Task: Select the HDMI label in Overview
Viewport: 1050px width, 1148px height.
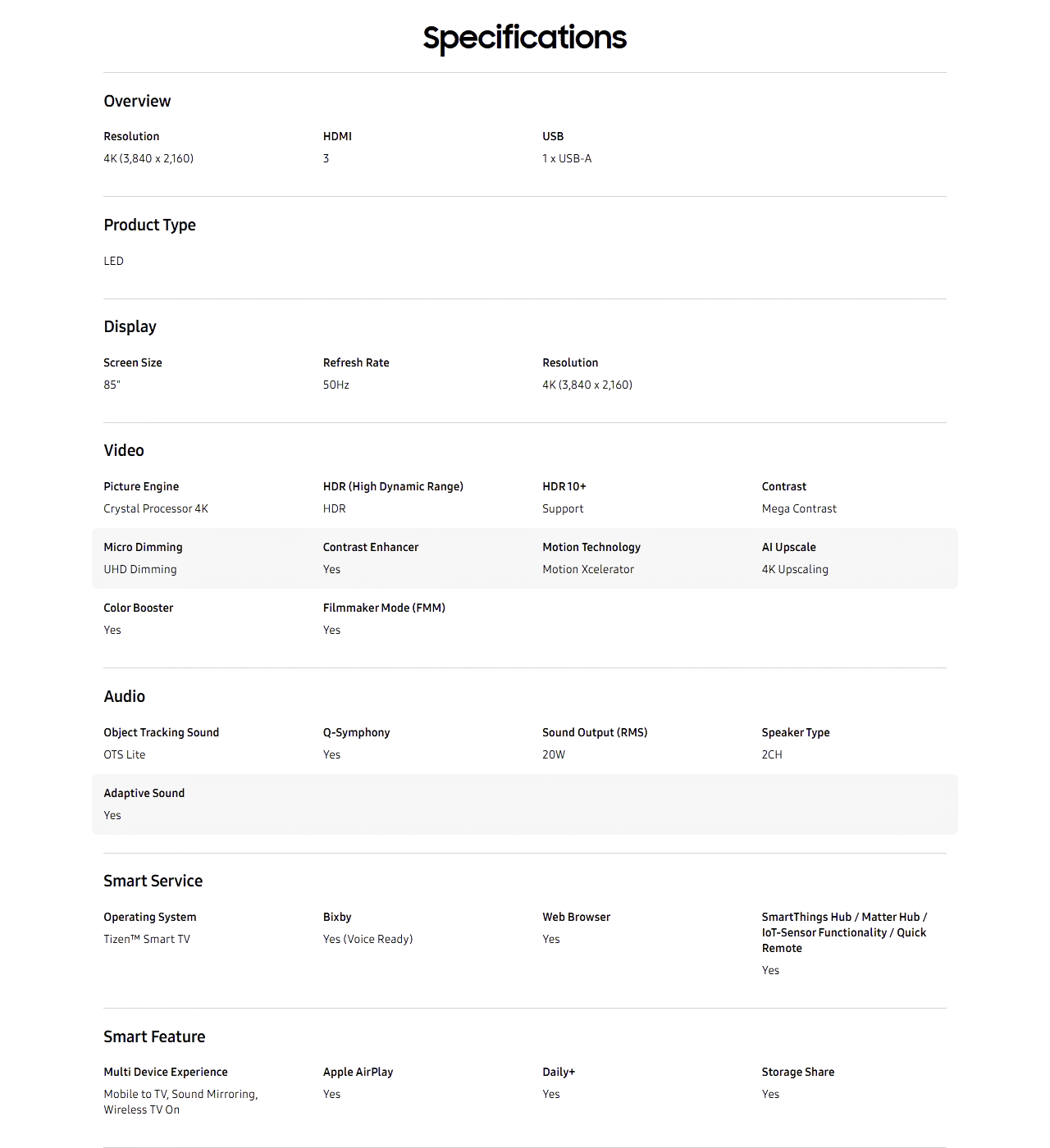Action: (337, 136)
